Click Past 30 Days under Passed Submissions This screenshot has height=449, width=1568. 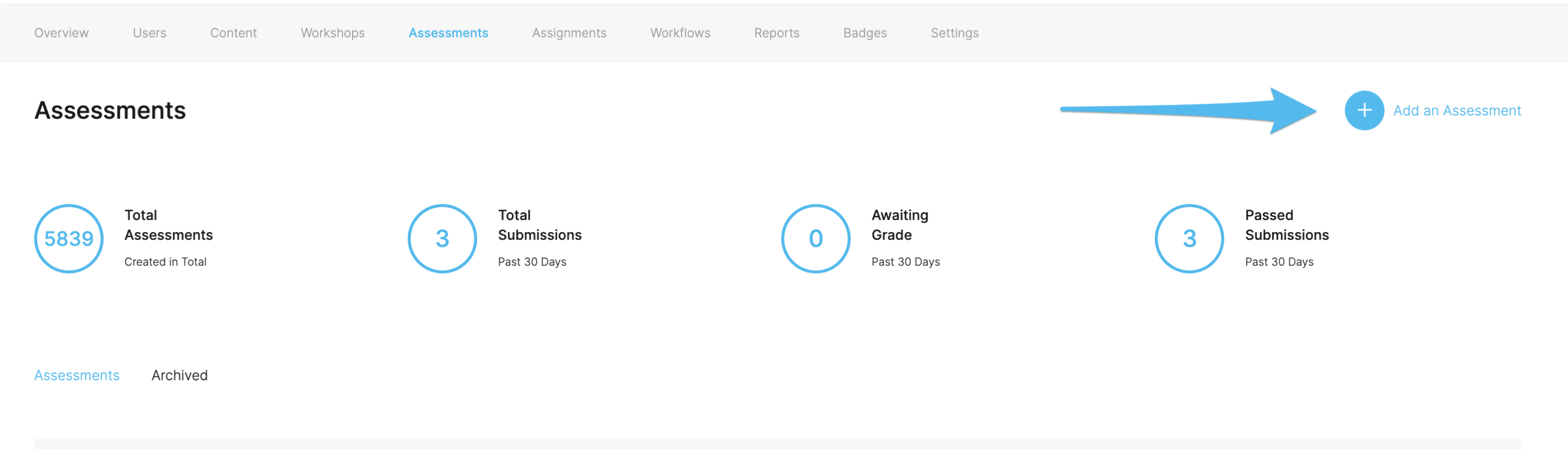coord(1279,261)
